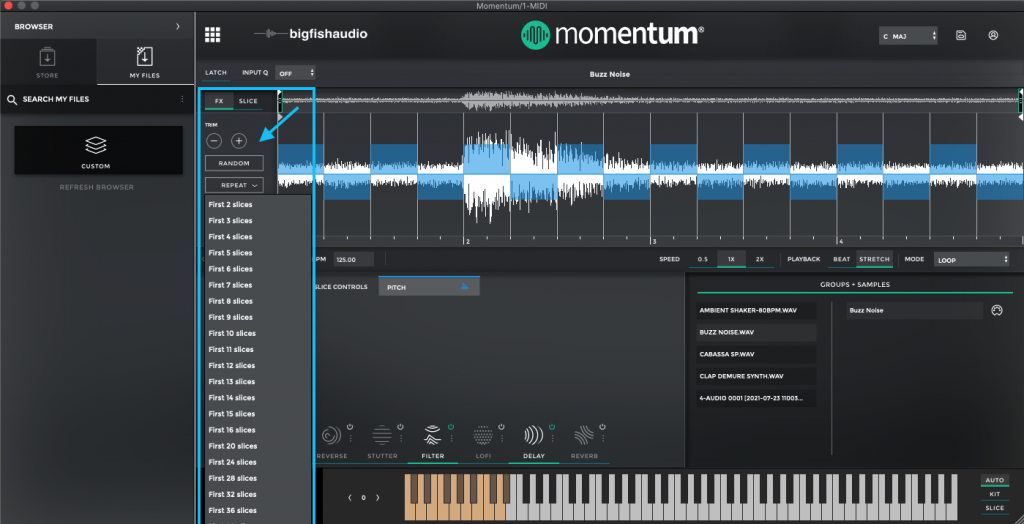Open the Input Q OFF dropdown
This screenshot has width=1024, height=524.
pos(296,73)
